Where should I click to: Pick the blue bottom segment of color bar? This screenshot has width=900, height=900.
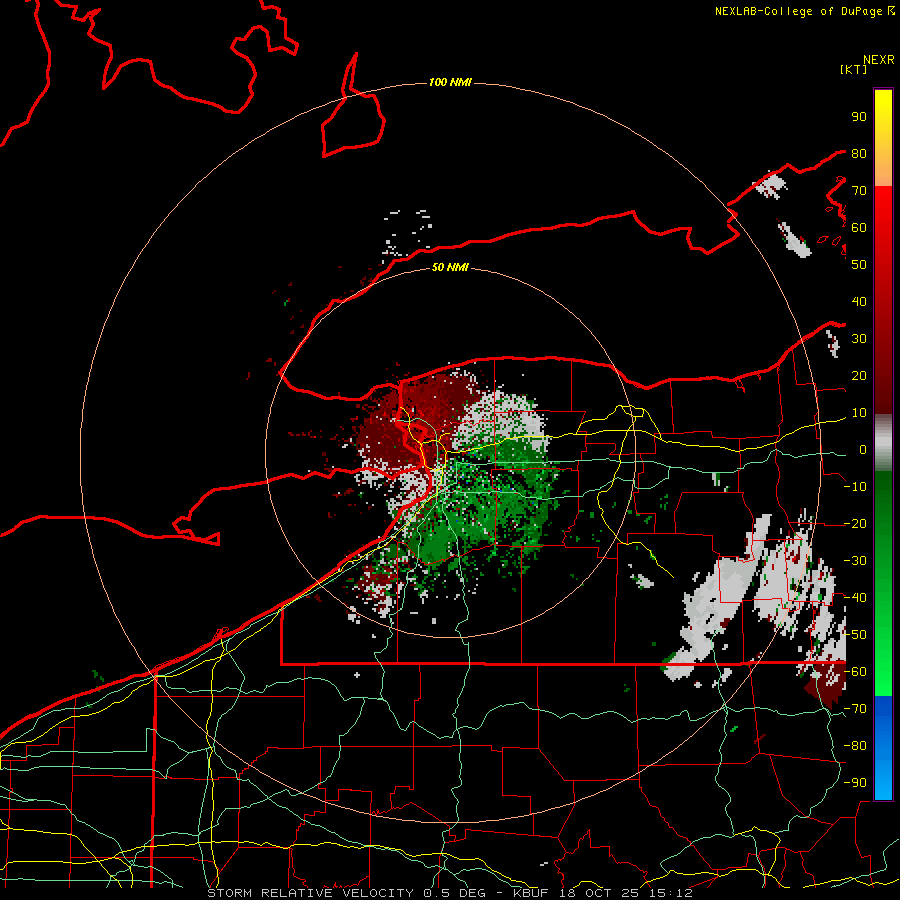click(x=883, y=747)
